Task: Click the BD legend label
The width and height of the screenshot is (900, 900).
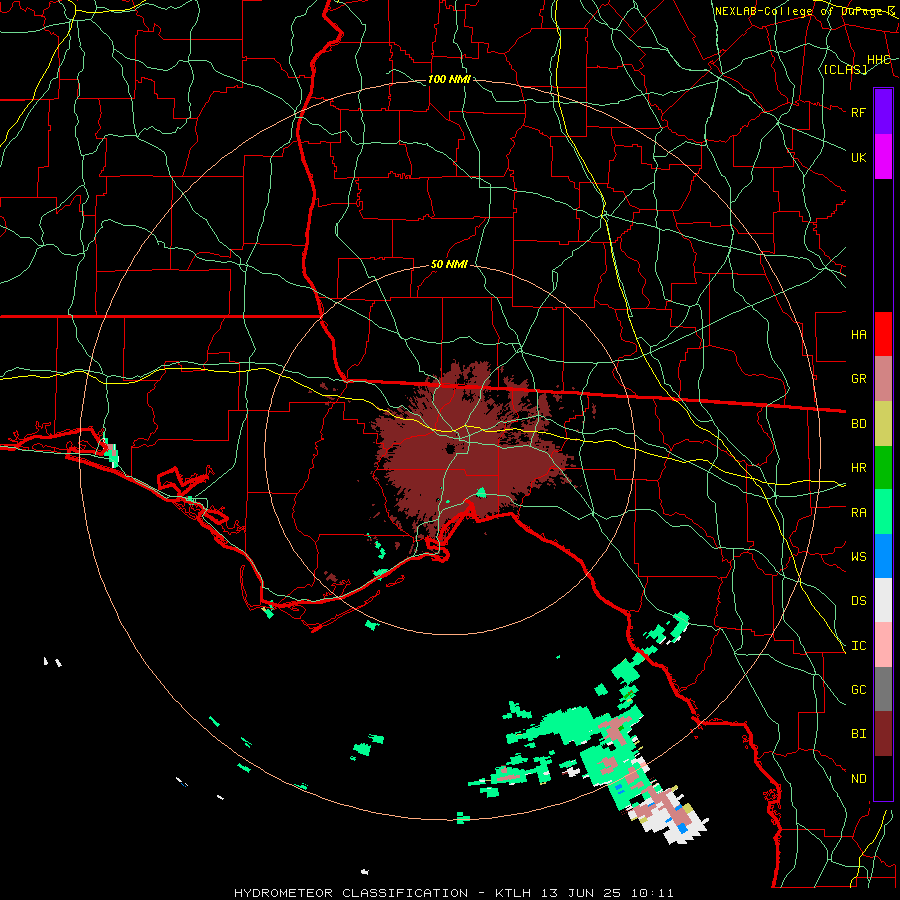Action: (858, 424)
